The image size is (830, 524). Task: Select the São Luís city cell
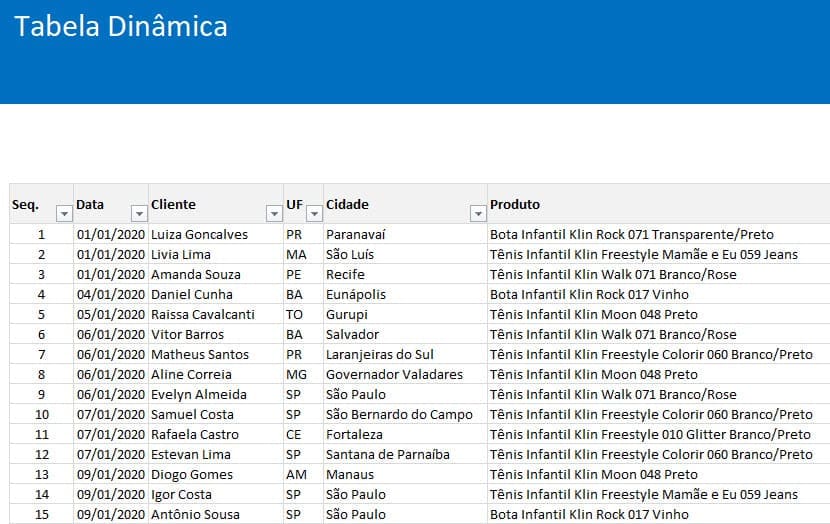(405, 255)
